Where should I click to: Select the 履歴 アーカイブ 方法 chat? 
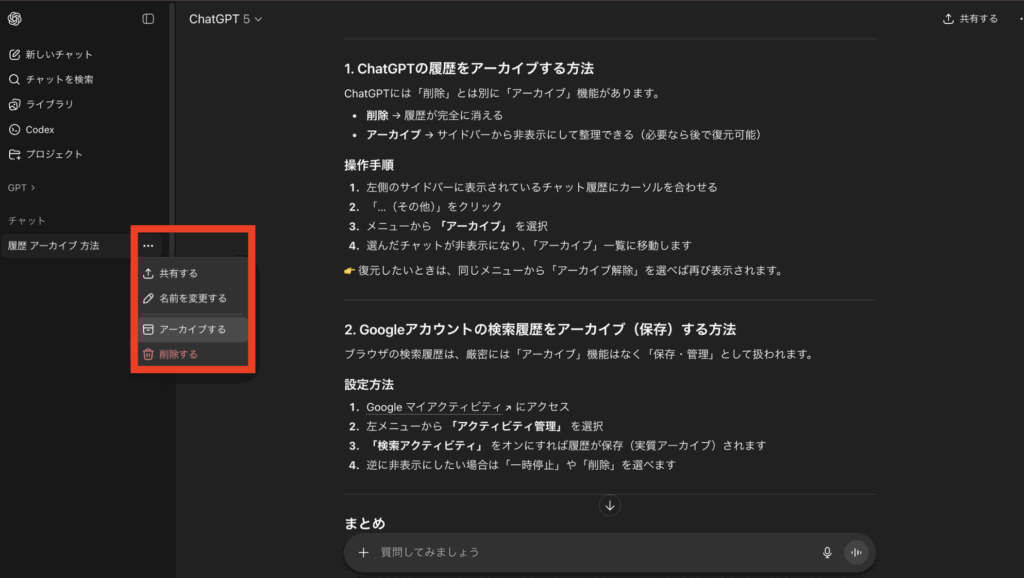click(54, 245)
